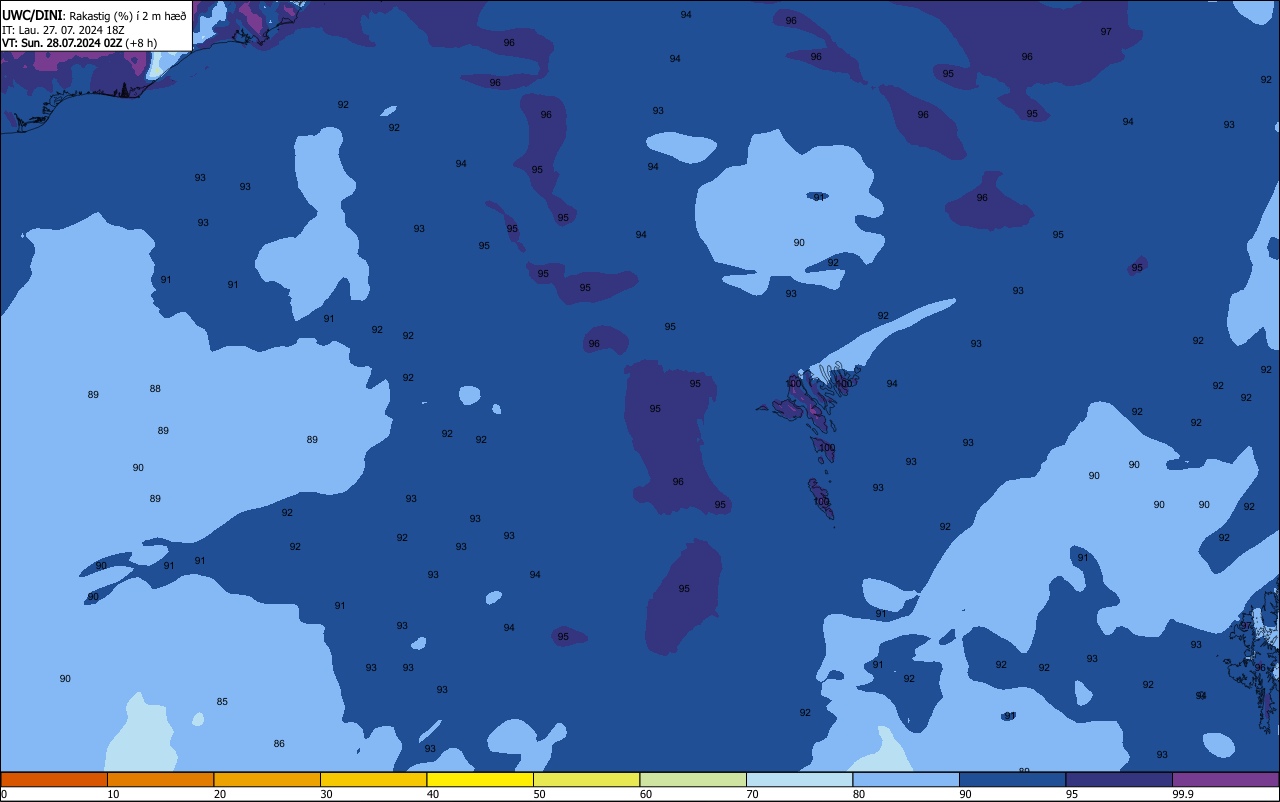Click the legend tick label '60'

coord(646,794)
